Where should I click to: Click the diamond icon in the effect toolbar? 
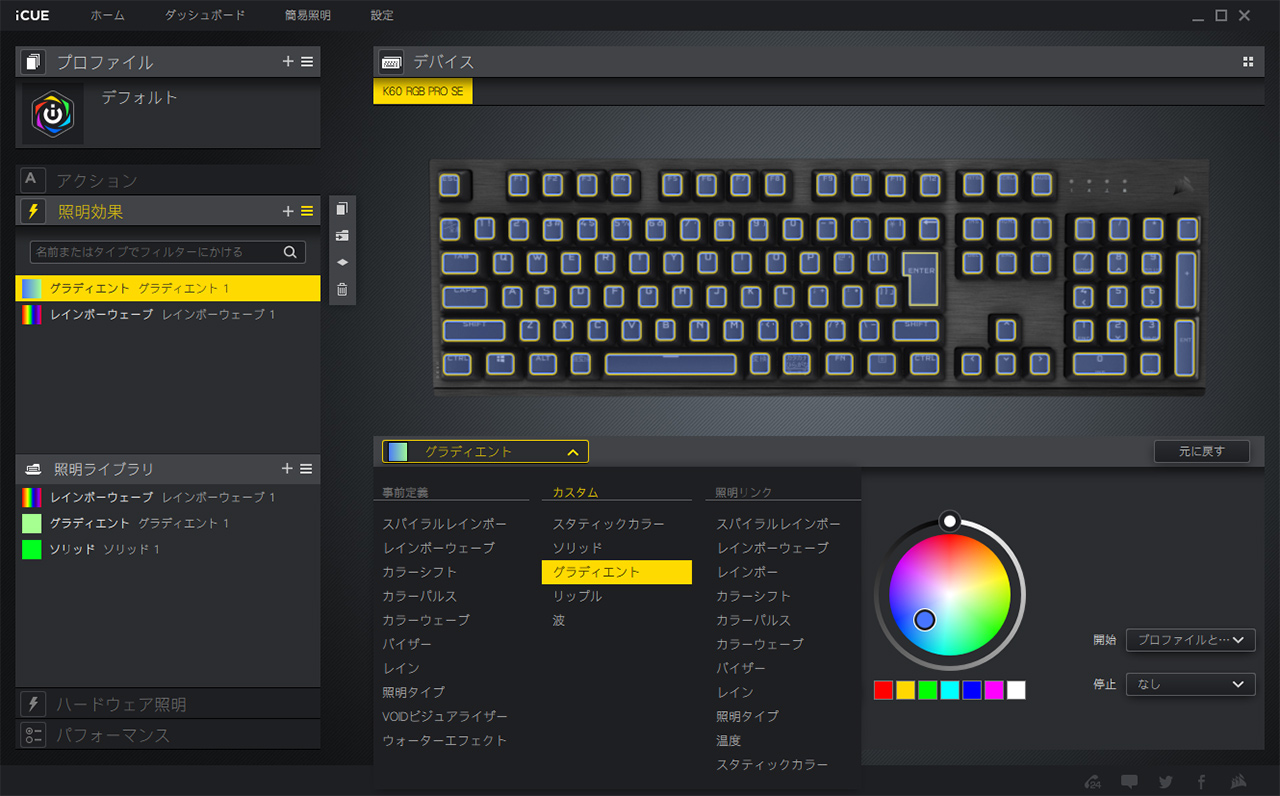pyautogui.click(x=342, y=262)
